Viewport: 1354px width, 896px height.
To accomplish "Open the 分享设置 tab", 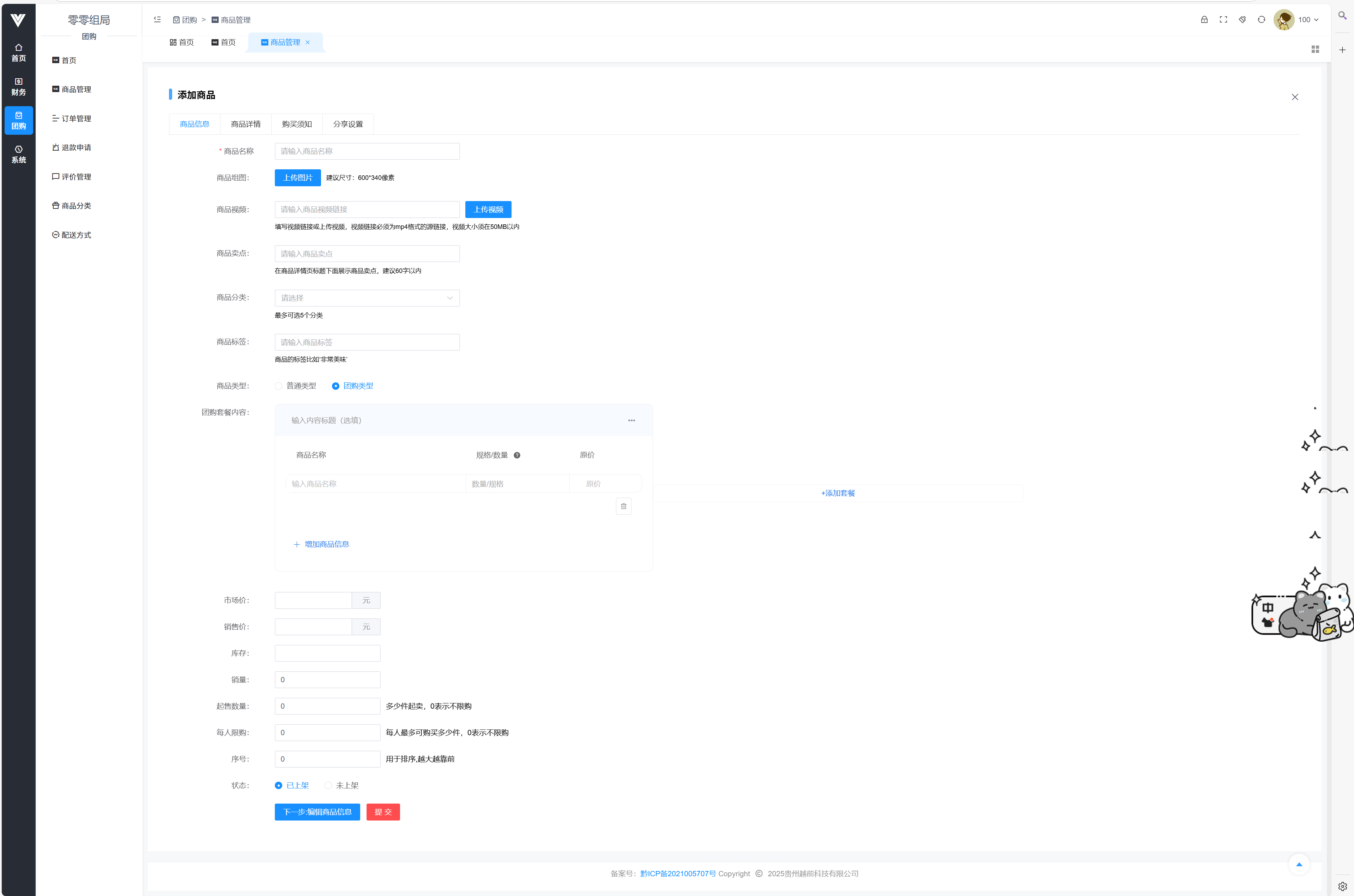I will click(x=348, y=124).
